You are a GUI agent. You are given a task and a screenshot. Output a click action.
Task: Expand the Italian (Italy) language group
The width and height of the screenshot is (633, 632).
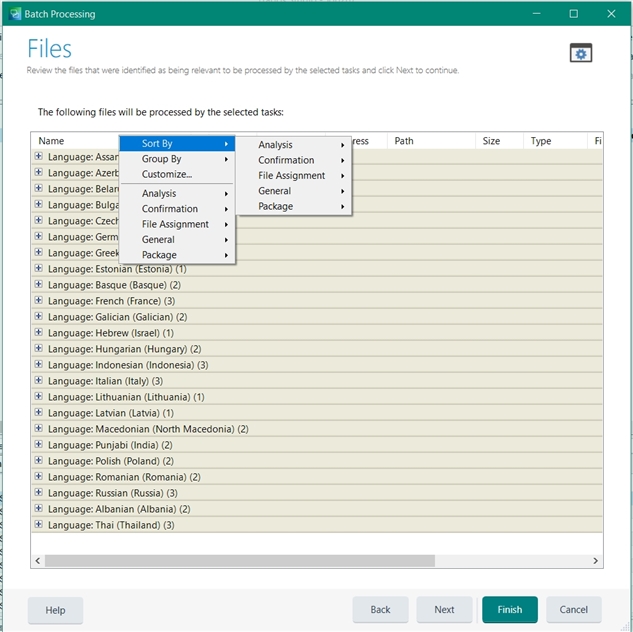38,381
